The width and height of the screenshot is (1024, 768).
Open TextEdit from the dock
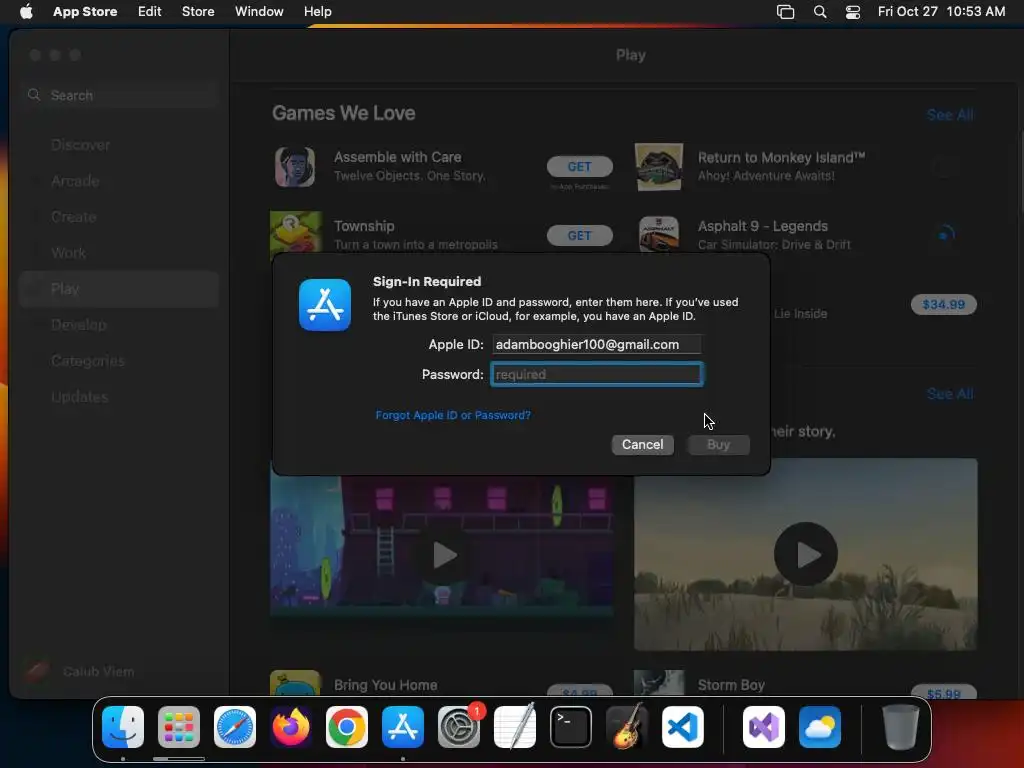[515, 727]
